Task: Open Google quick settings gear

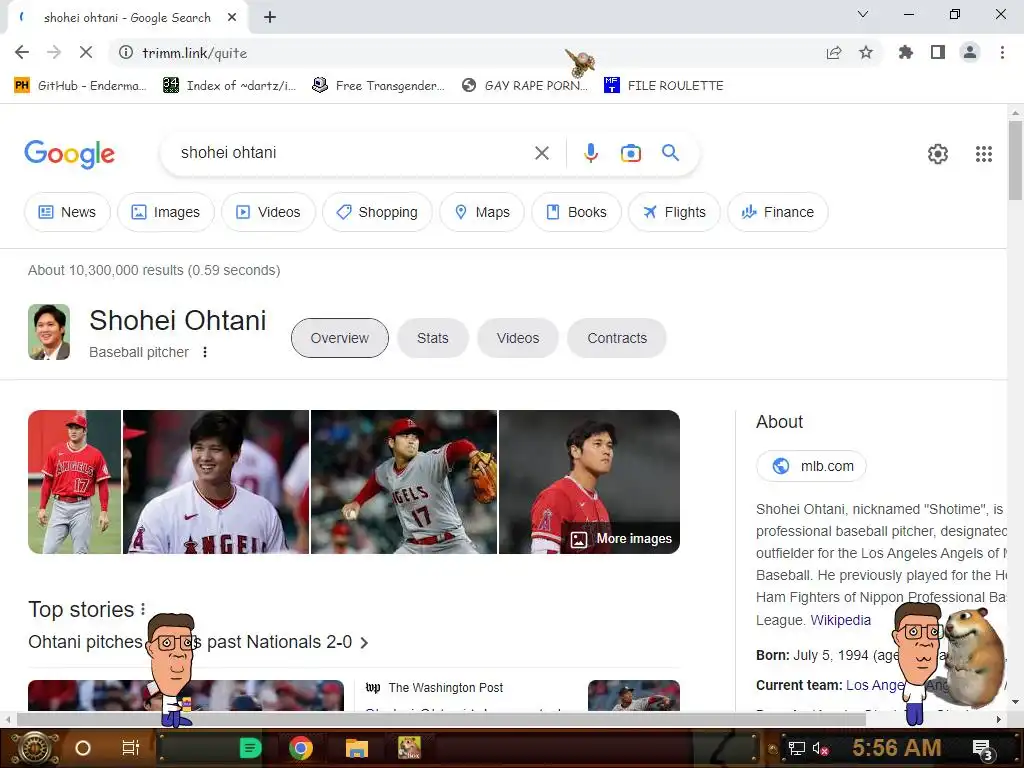Action: pyautogui.click(x=938, y=153)
